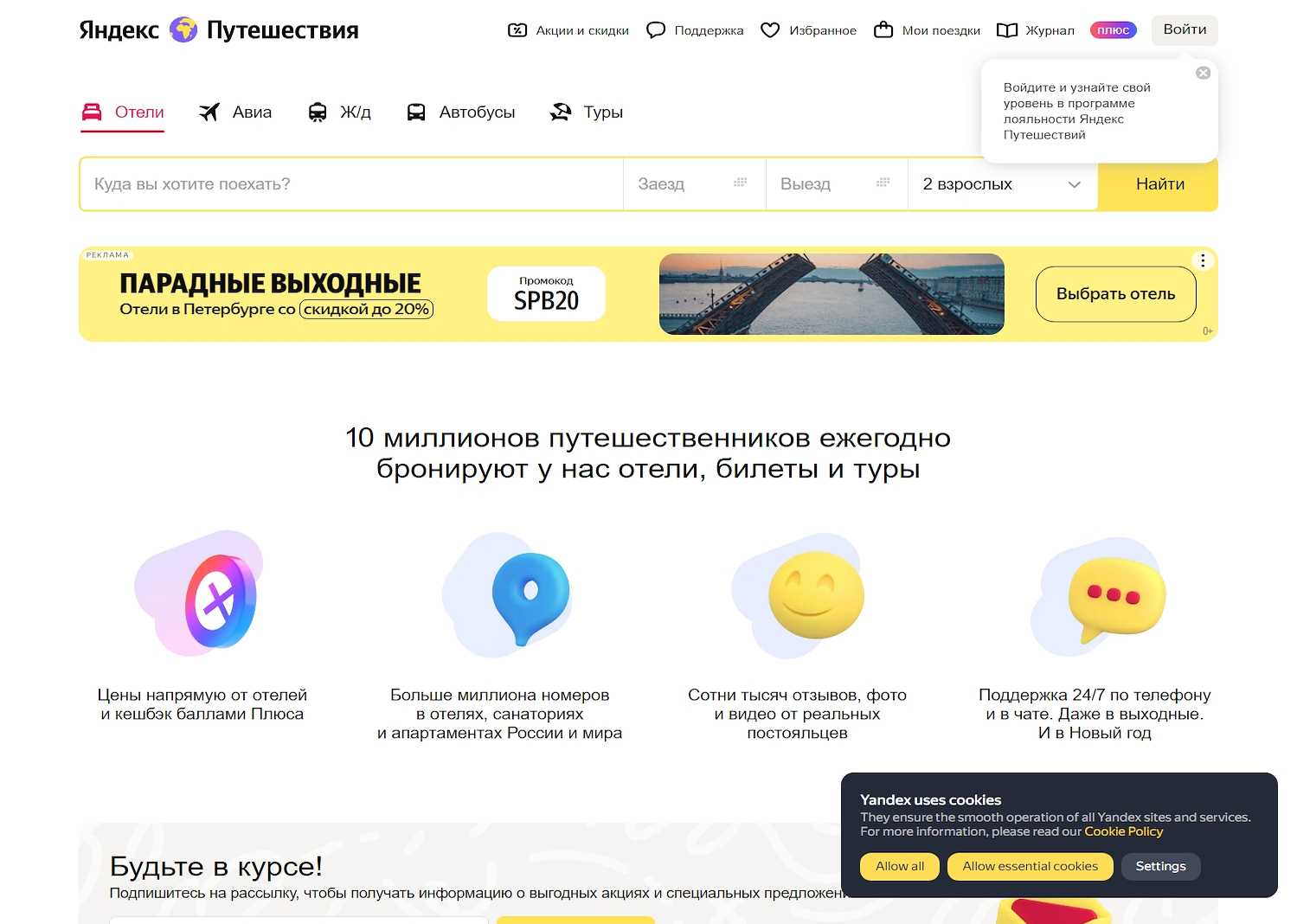Click the discount tag icon by Акции

click(x=517, y=30)
